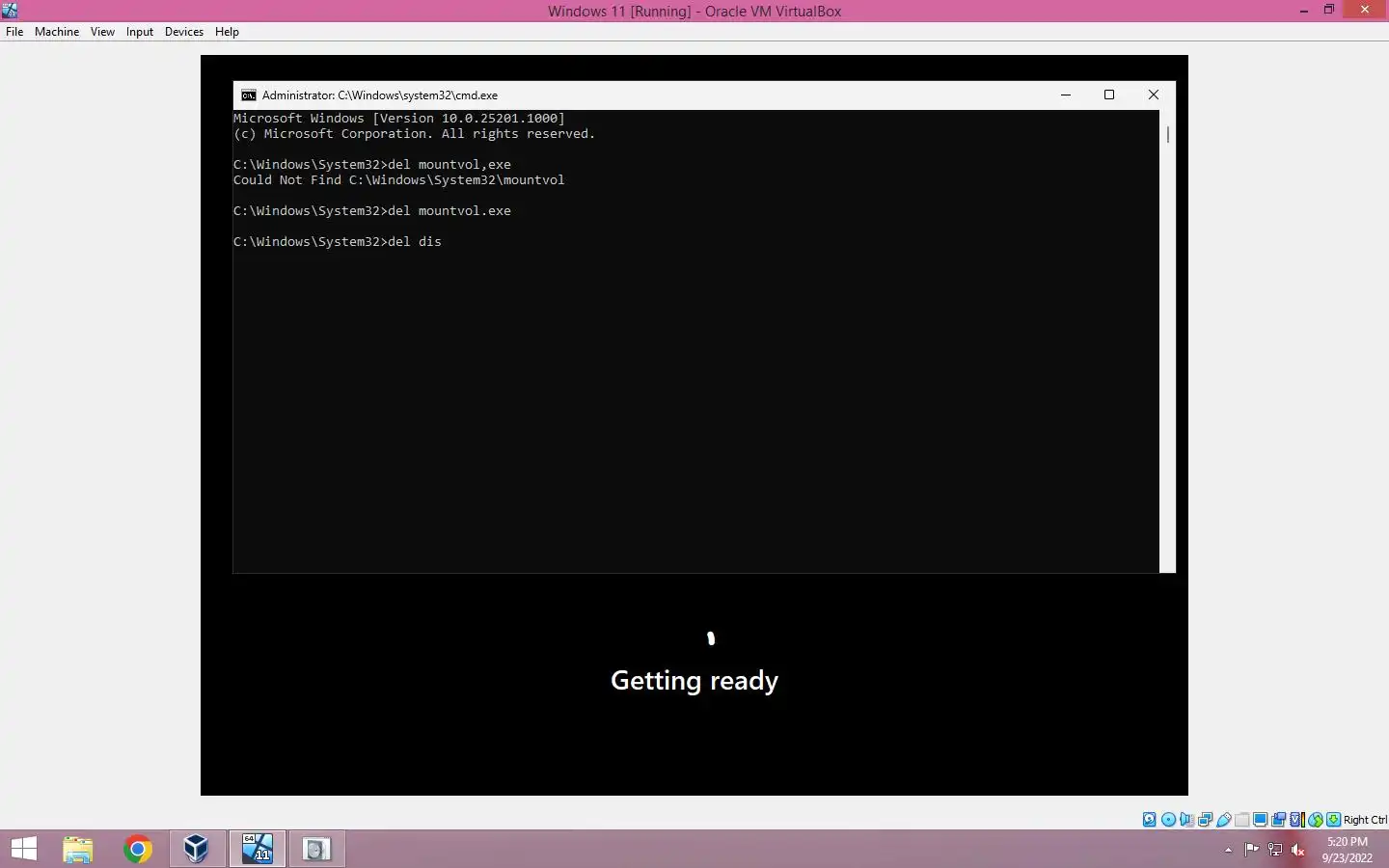The width and height of the screenshot is (1389, 868).
Task: Click the 'del mountvol.exe' command line
Action: (x=372, y=211)
